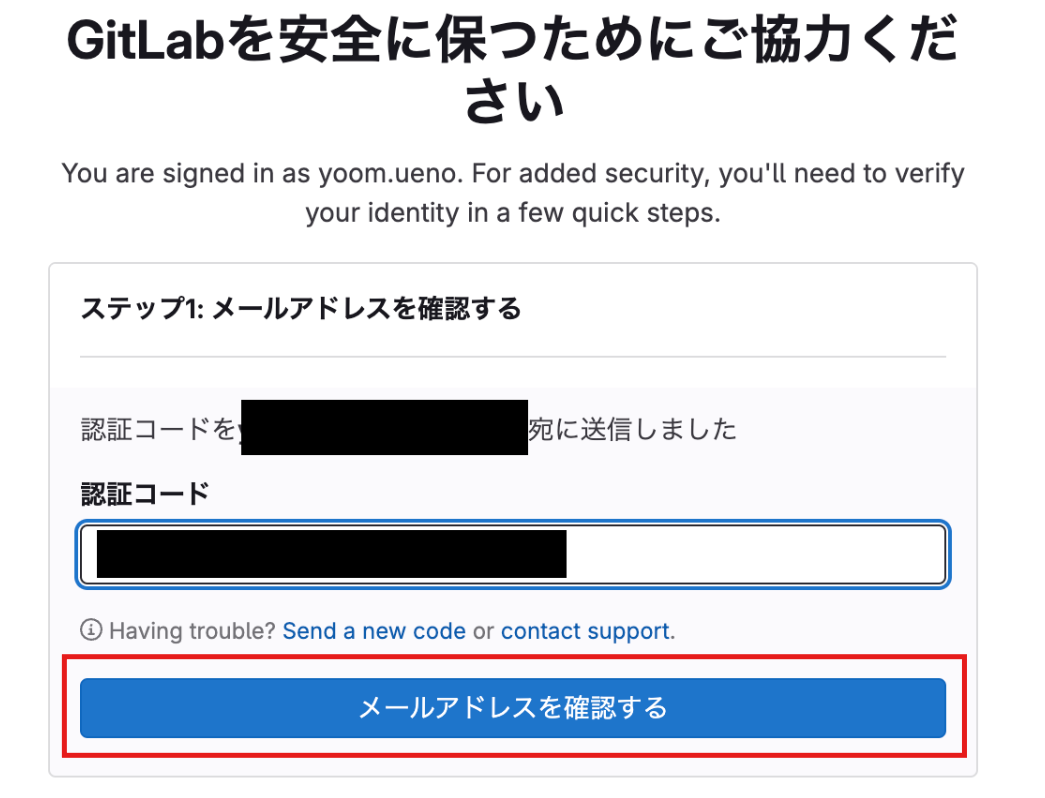This screenshot has width=1045, height=798.
Task: Open the "contact support" link
Action: coord(585,631)
